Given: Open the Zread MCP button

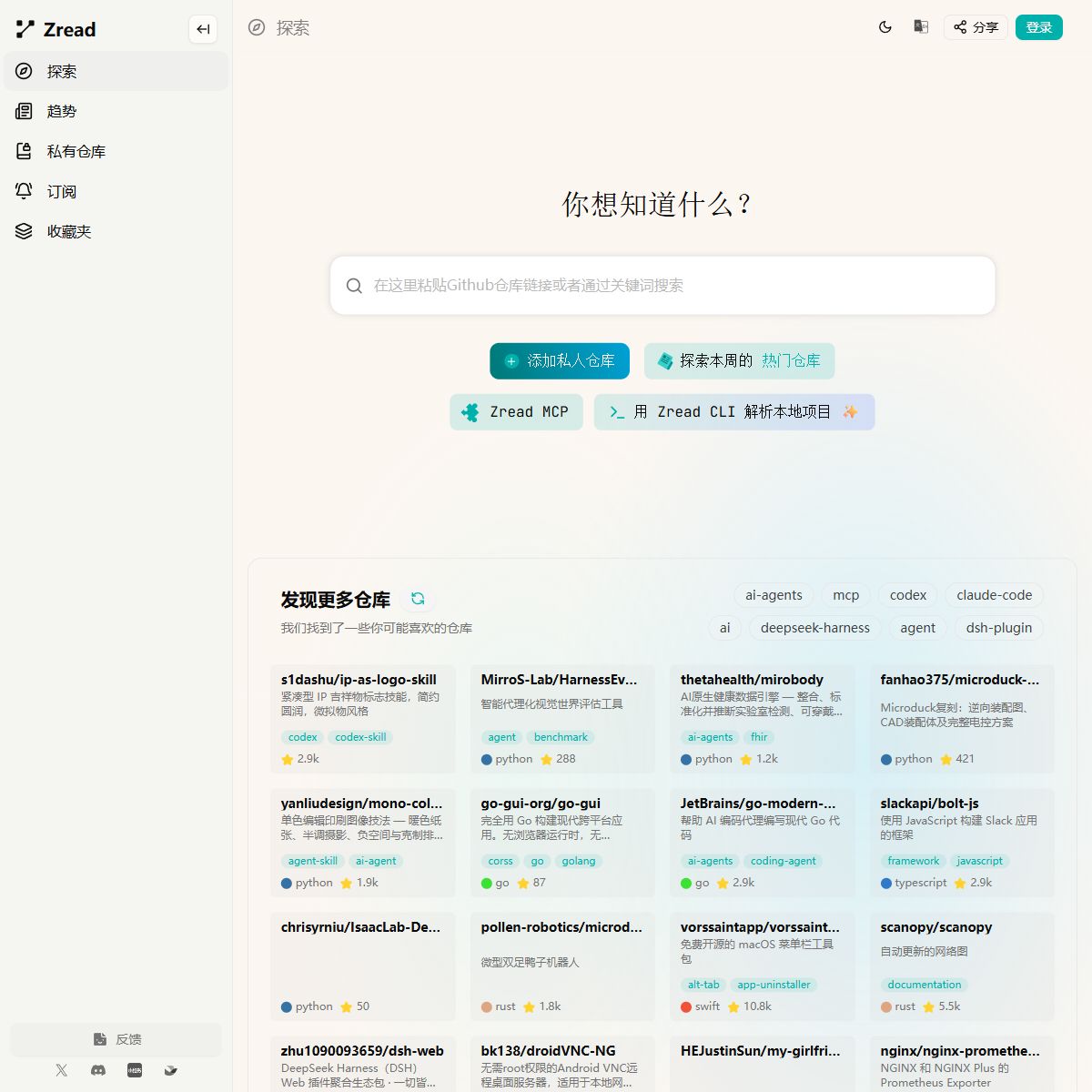Looking at the screenshot, I should point(516,412).
